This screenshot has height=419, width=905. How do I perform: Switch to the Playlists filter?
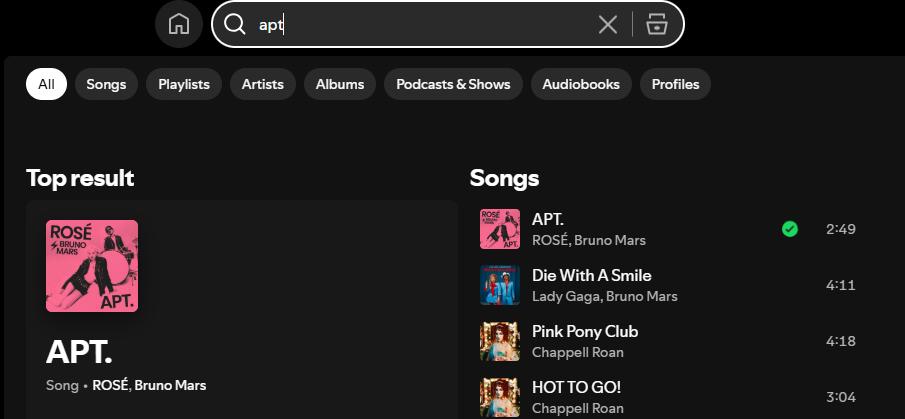[x=184, y=84]
